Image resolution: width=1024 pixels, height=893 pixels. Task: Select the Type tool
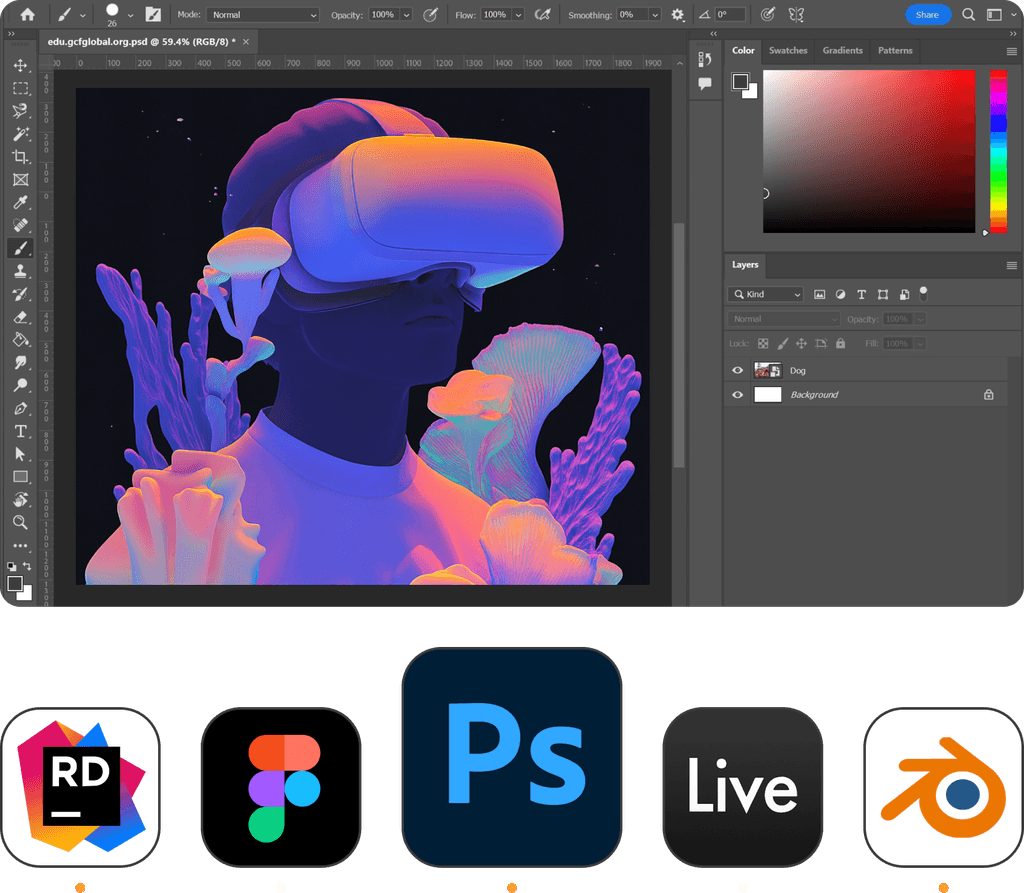click(x=22, y=431)
